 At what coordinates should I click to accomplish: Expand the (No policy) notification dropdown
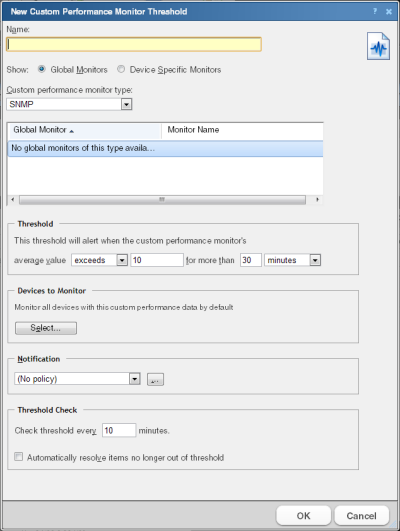(134, 379)
